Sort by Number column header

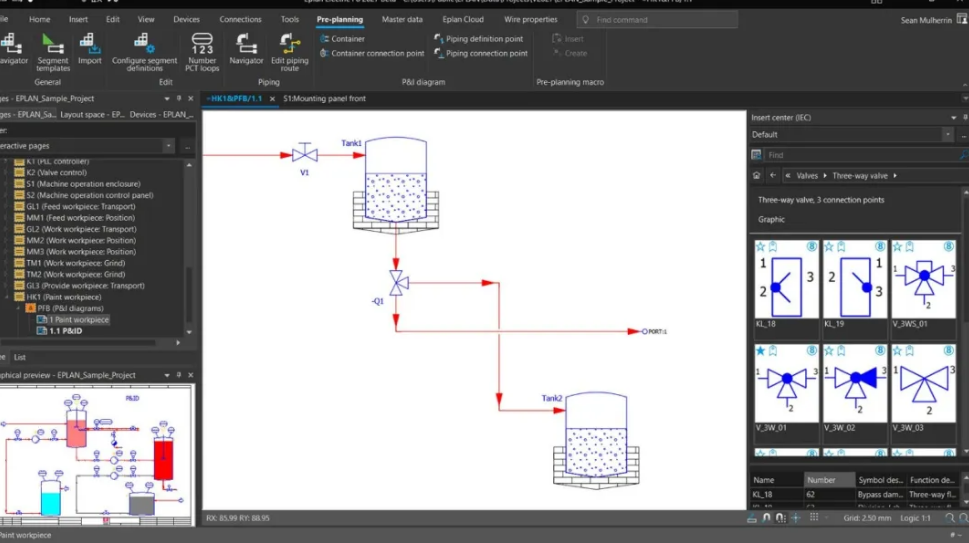point(830,480)
